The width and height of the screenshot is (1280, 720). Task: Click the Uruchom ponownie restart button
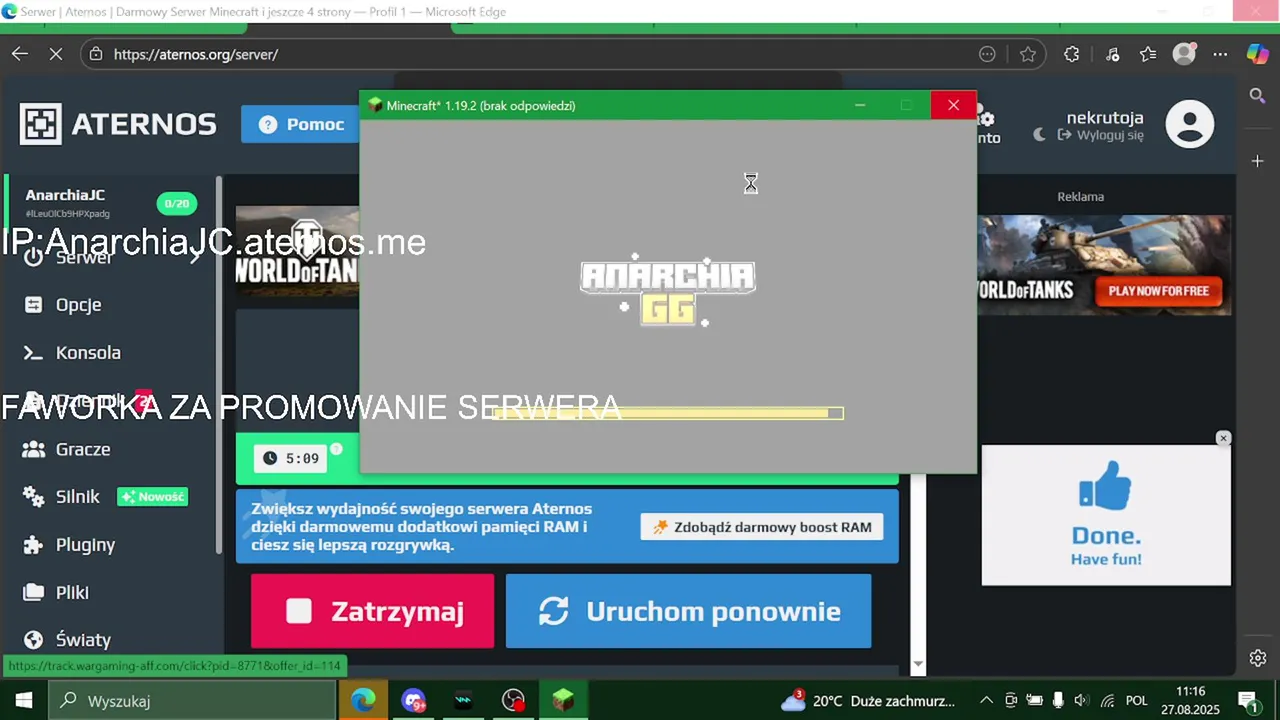click(x=688, y=611)
